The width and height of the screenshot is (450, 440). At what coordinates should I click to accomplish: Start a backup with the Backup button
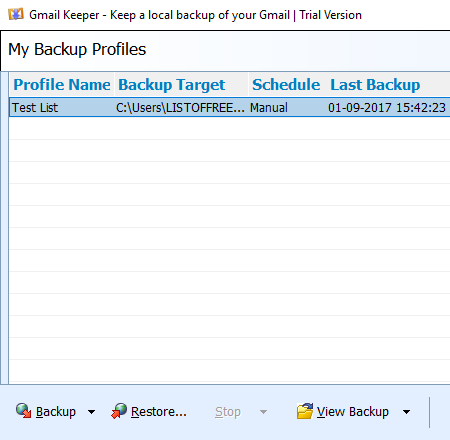coord(46,411)
